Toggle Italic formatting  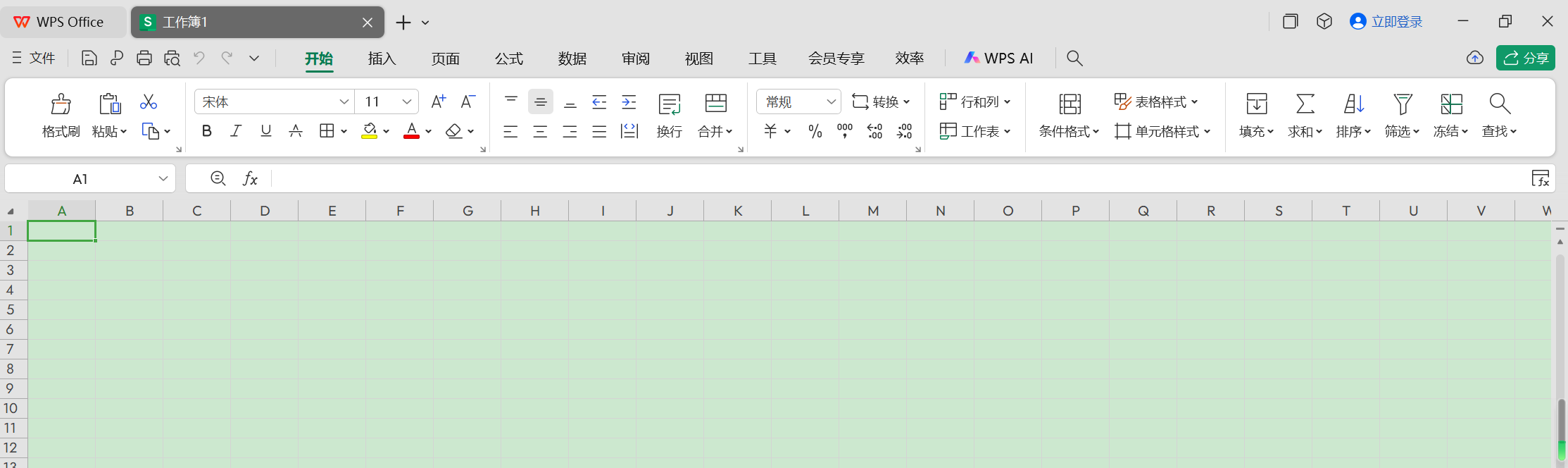pyautogui.click(x=236, y=131)
